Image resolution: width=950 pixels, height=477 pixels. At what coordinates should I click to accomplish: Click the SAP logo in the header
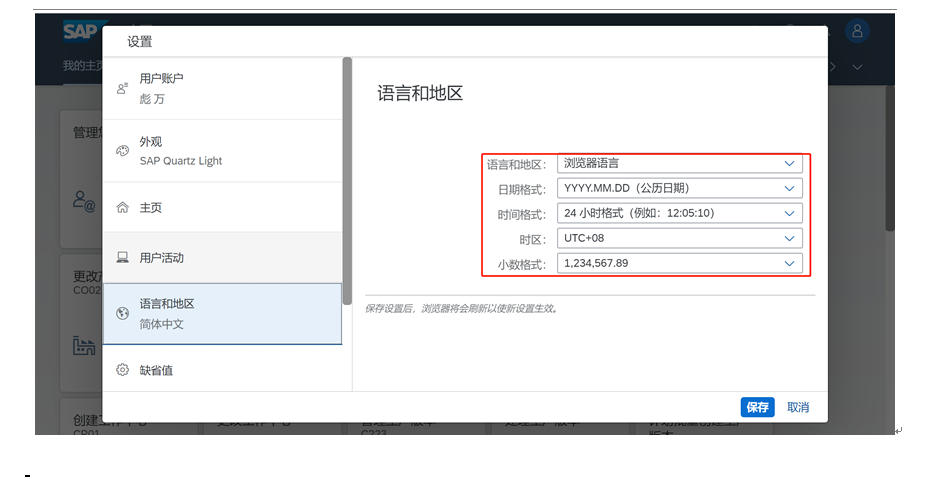click(78, 32)
